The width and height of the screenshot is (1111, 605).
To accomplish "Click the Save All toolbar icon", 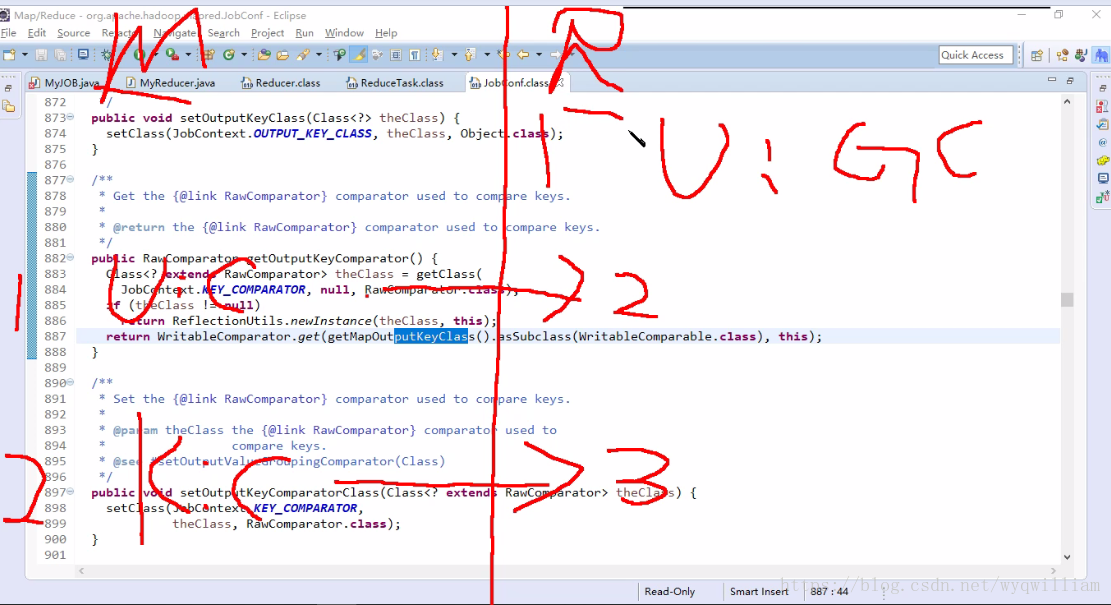I will click(x=60, y=55).
